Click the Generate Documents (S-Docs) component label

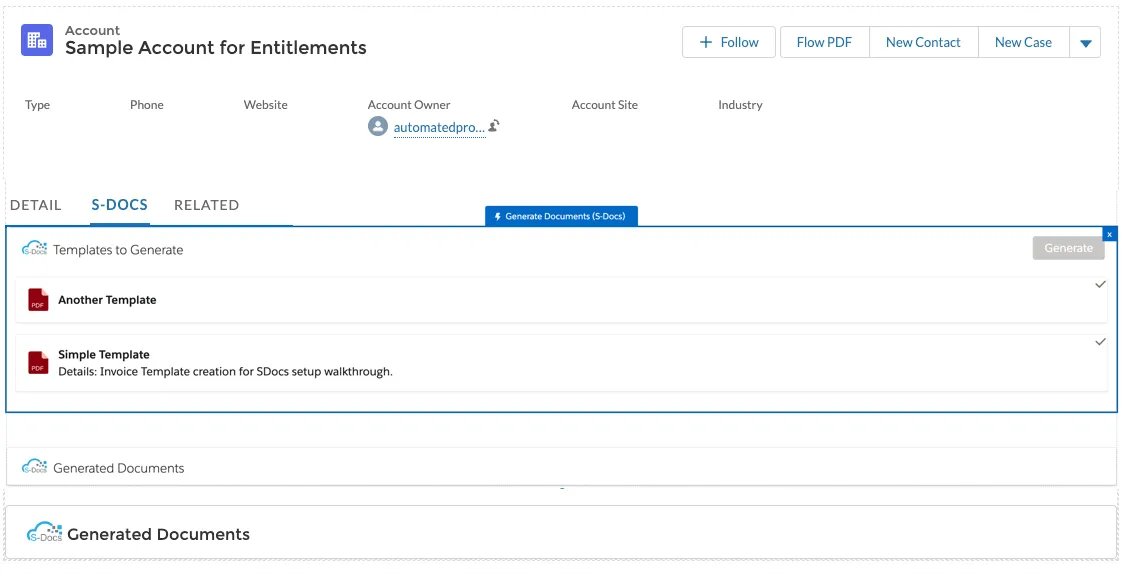[561, 216]
